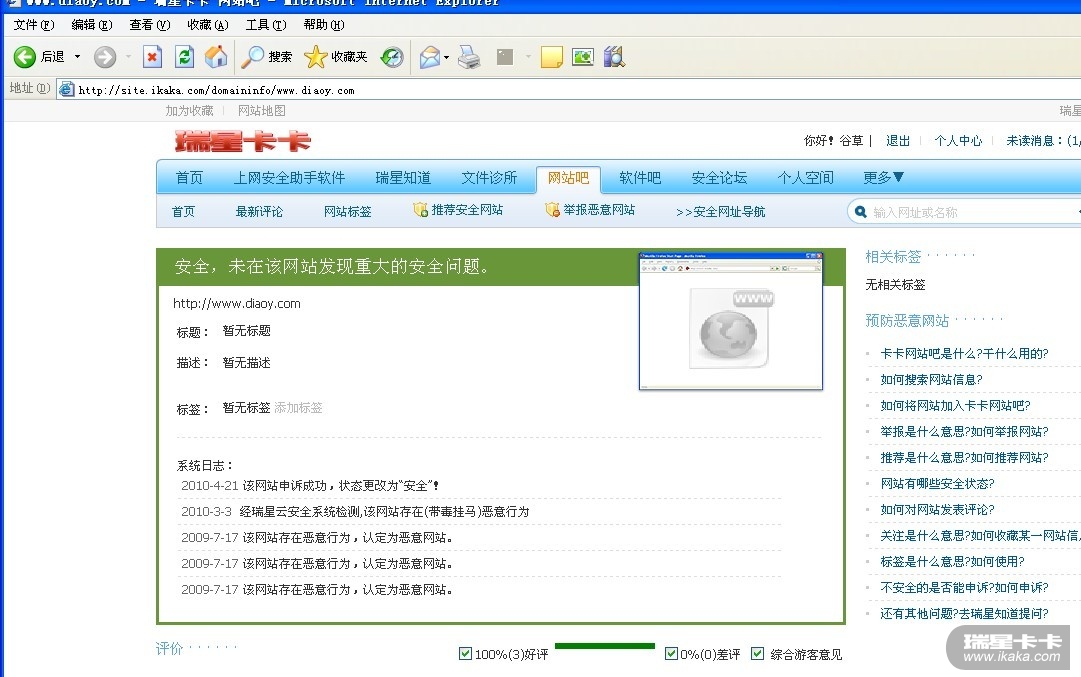The image size is (1081, 677).
Task: Open Back button history dropdown arrow
Action: 77,57
